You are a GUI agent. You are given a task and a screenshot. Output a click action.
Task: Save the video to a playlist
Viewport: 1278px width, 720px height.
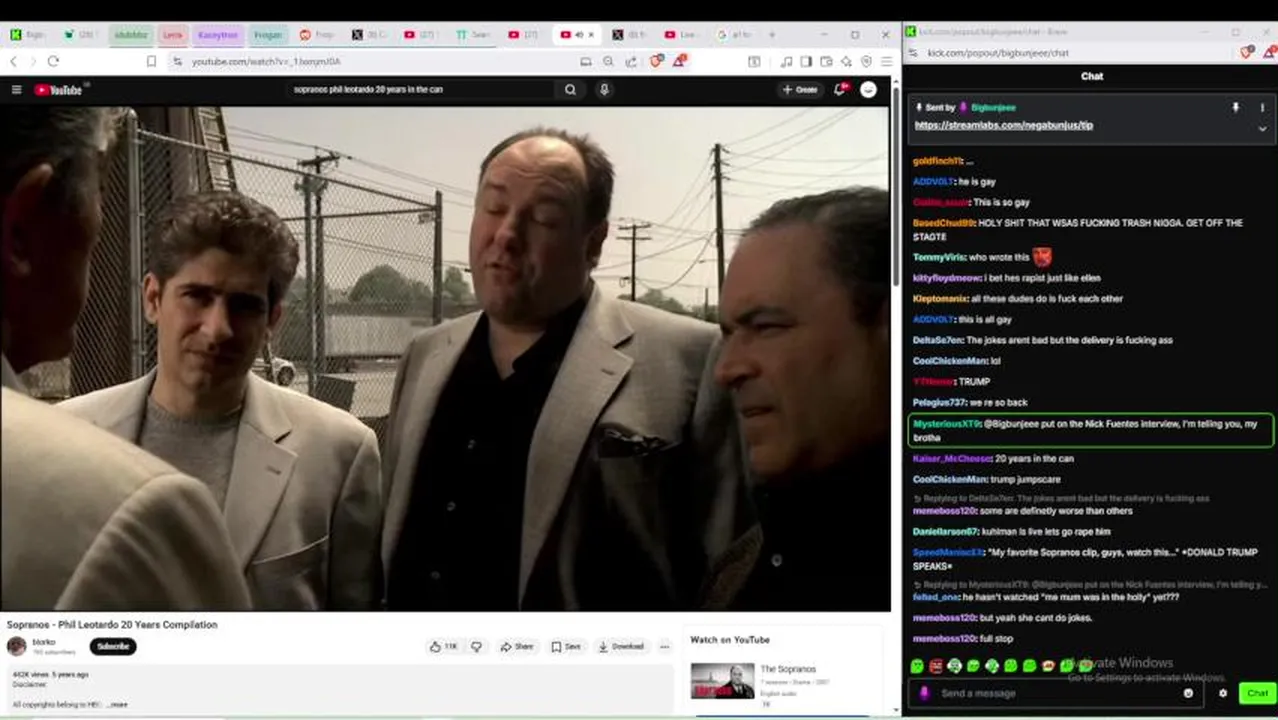pyautogui.click(x=566, y=646)
